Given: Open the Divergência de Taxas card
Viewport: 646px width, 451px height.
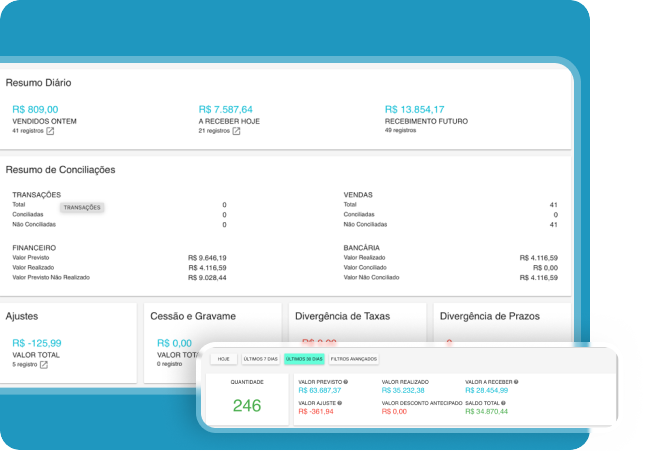Looking at the screenshot, I should (342, 316).
